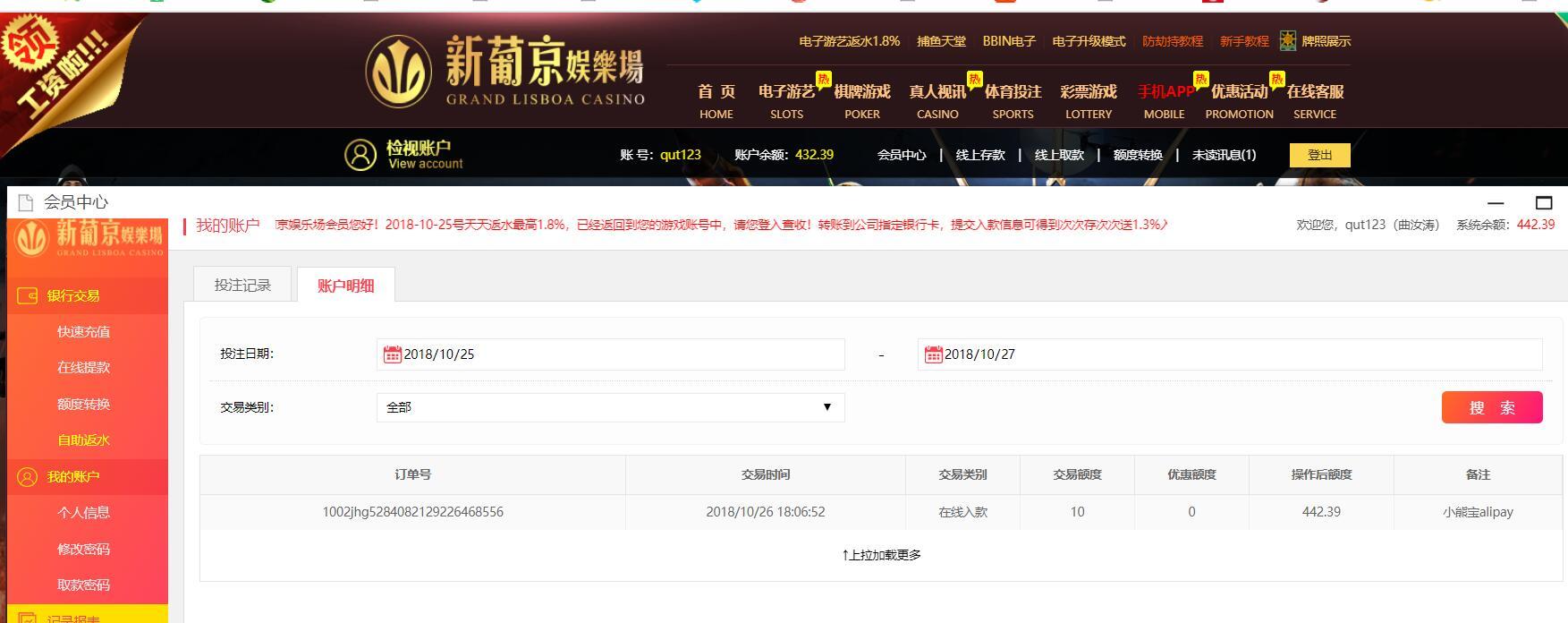Open 会员中心 link in account bar
Image resolution: width=1568 pixels, height=623 pixels.
902,155
